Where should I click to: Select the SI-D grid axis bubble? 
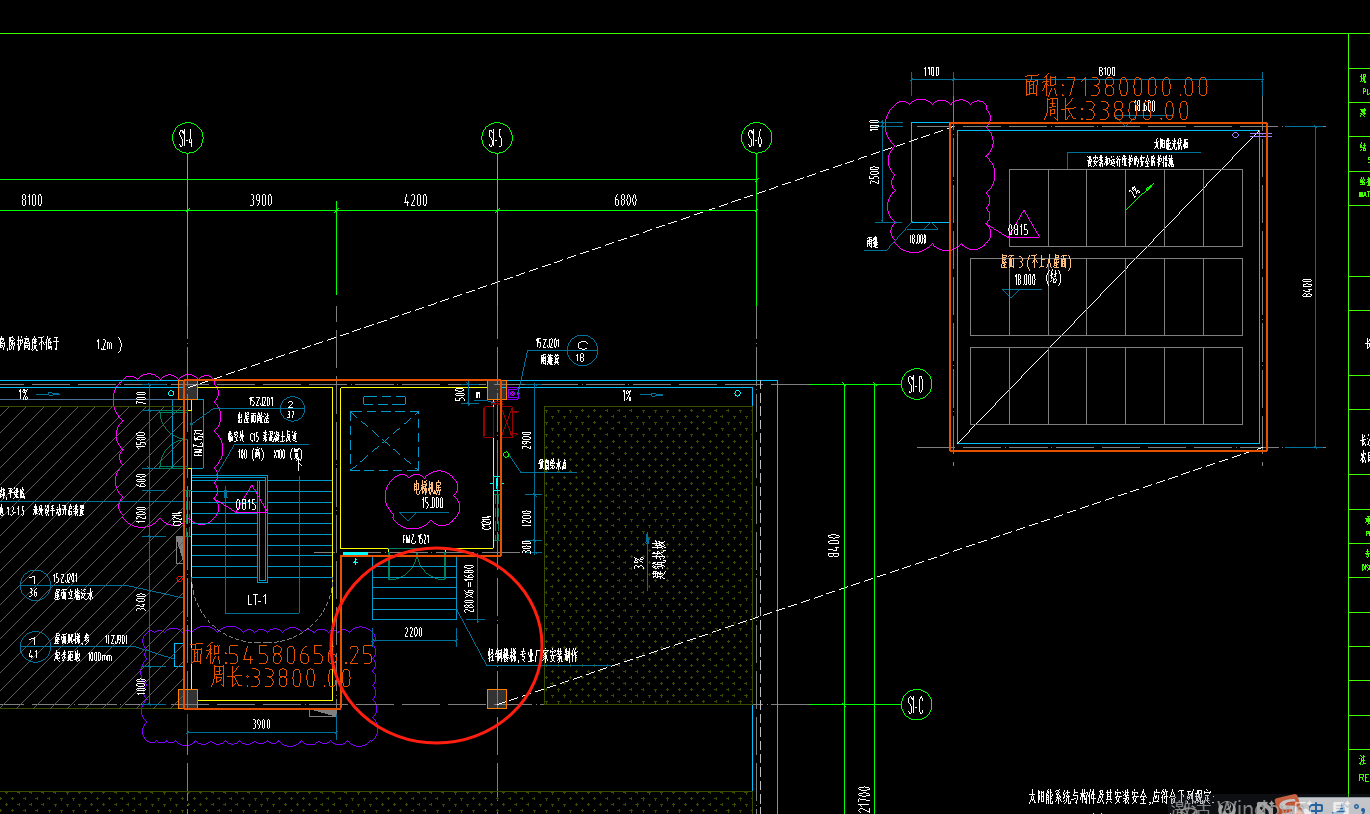pyautogui.click(x=915, y=384)
